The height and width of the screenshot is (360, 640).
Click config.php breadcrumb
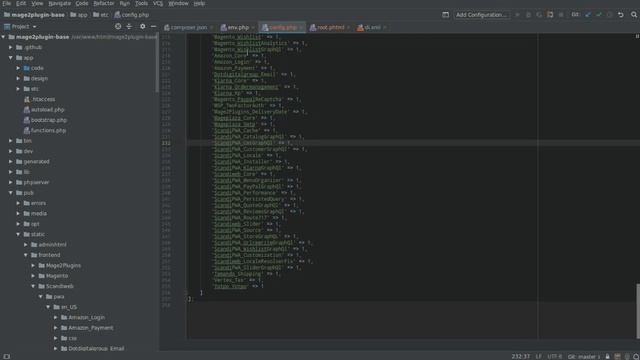[x=132, y=15]
